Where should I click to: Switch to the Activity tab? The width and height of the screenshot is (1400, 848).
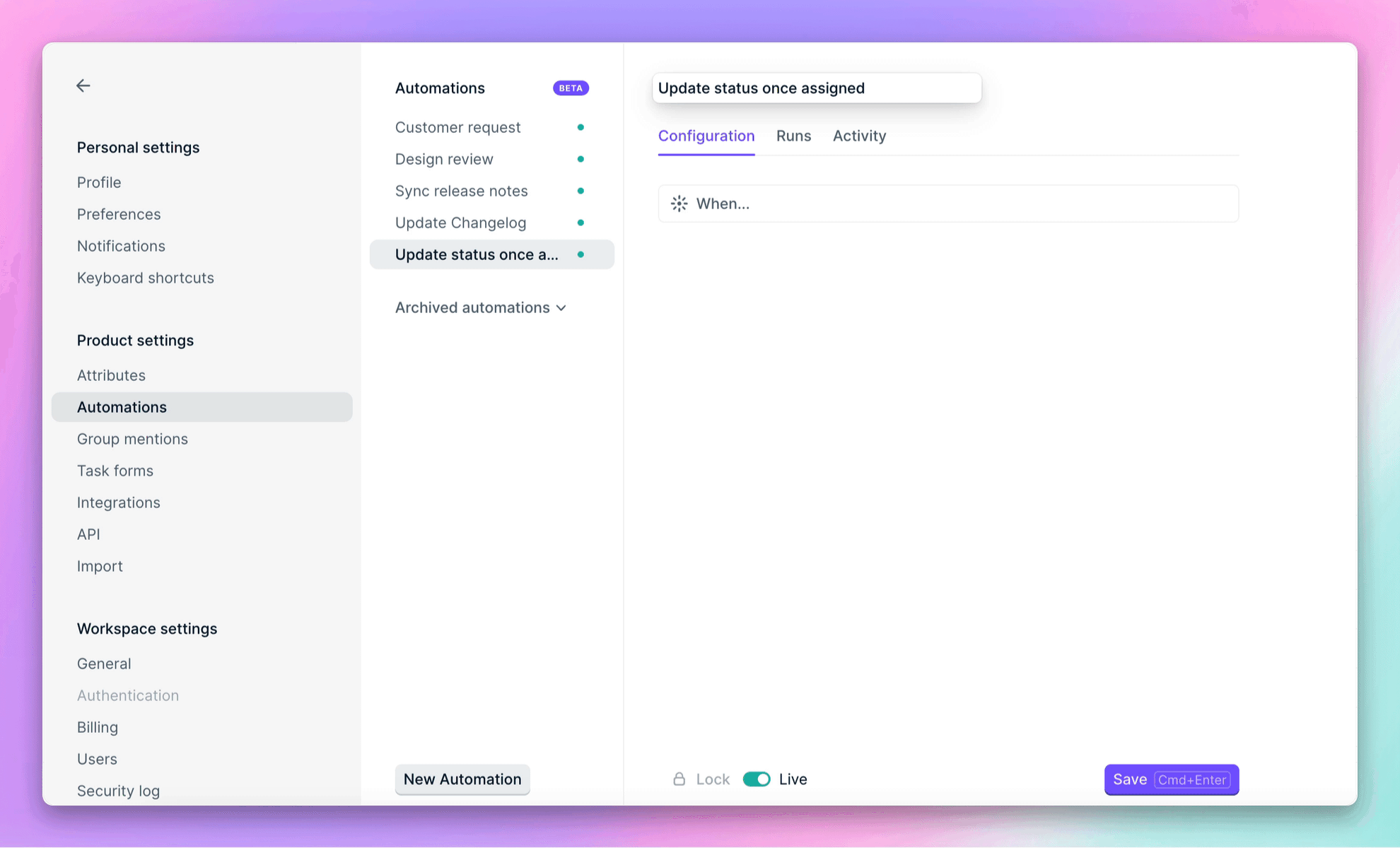pyautogui.click(x=859, y=136)
